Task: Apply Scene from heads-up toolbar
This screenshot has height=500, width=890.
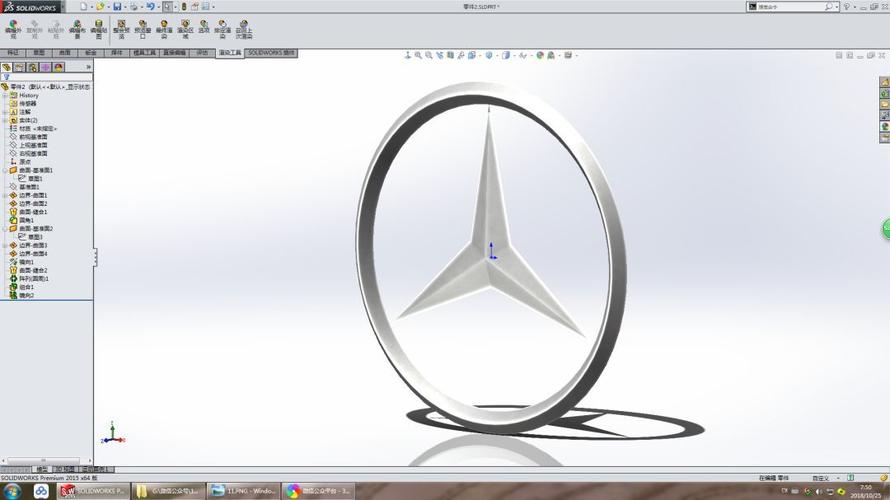Action: click(x=551, y=55)
